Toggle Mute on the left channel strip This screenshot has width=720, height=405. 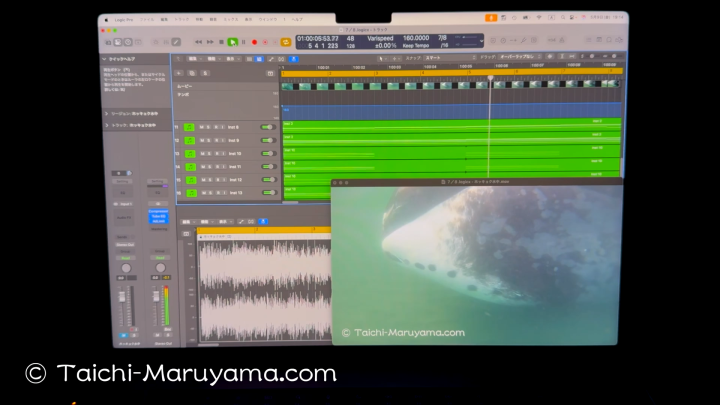pyautogui.click(x=123, y=336)
